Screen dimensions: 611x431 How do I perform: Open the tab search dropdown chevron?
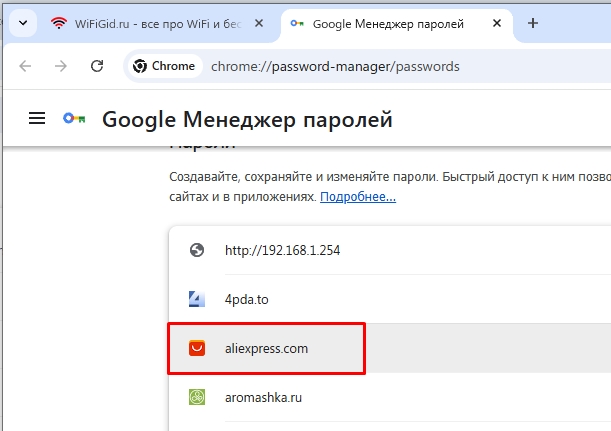[23, 23]
